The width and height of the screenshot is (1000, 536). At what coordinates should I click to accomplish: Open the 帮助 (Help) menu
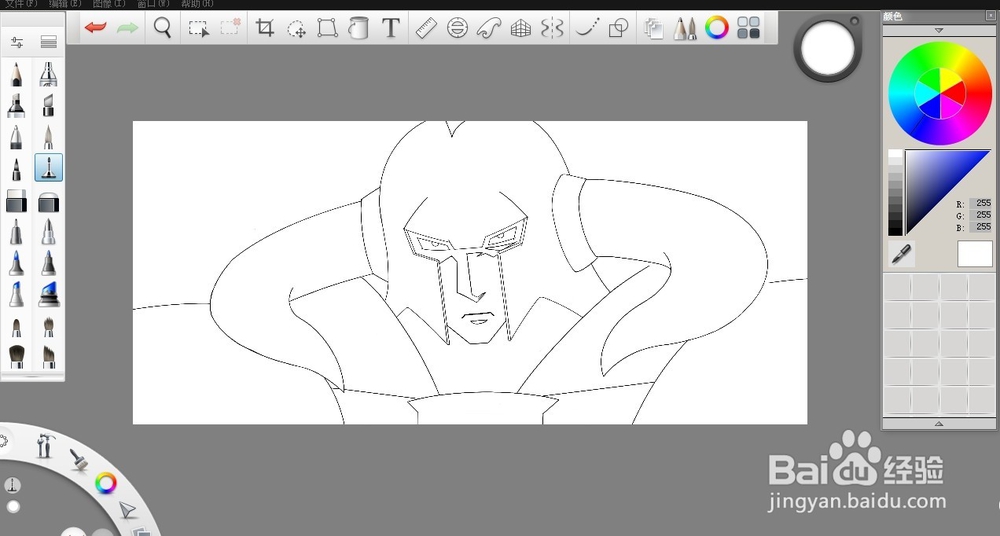tap(197, 4)
